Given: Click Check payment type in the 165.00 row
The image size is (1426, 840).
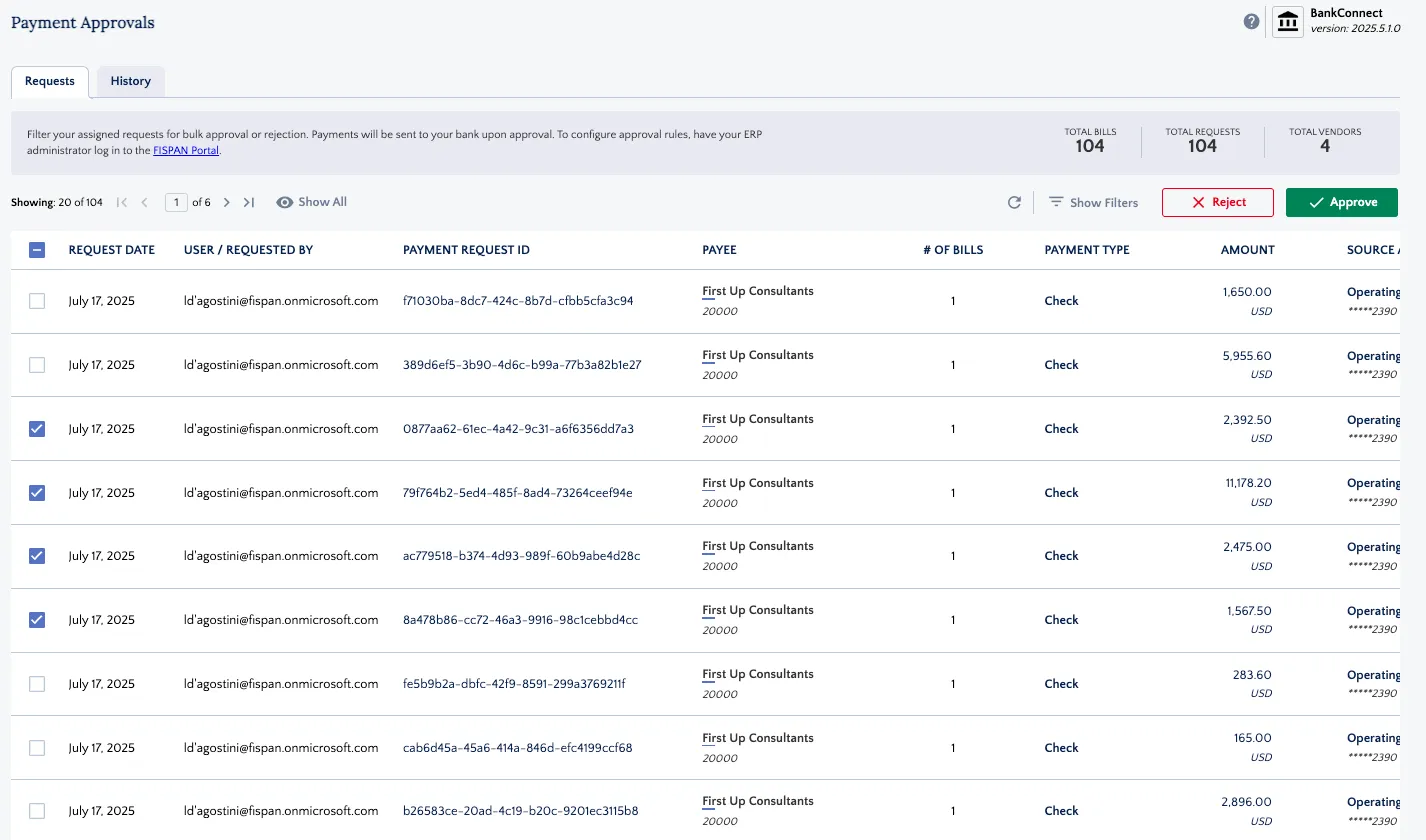Looking at the screenshot, I should [x=1061, y=748].
